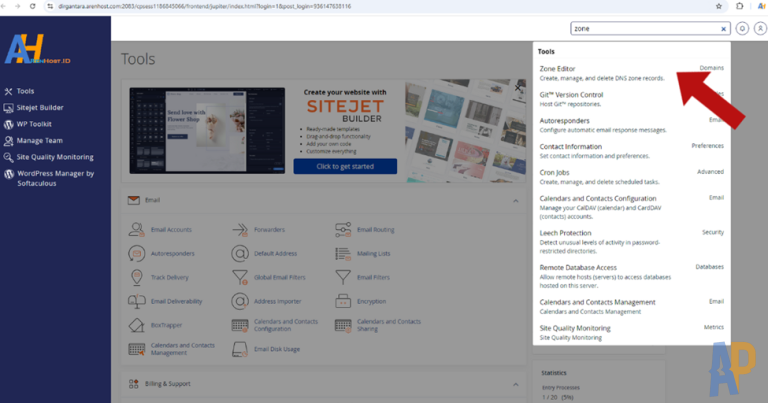Click the Manage Team people icon

(8, 141)
